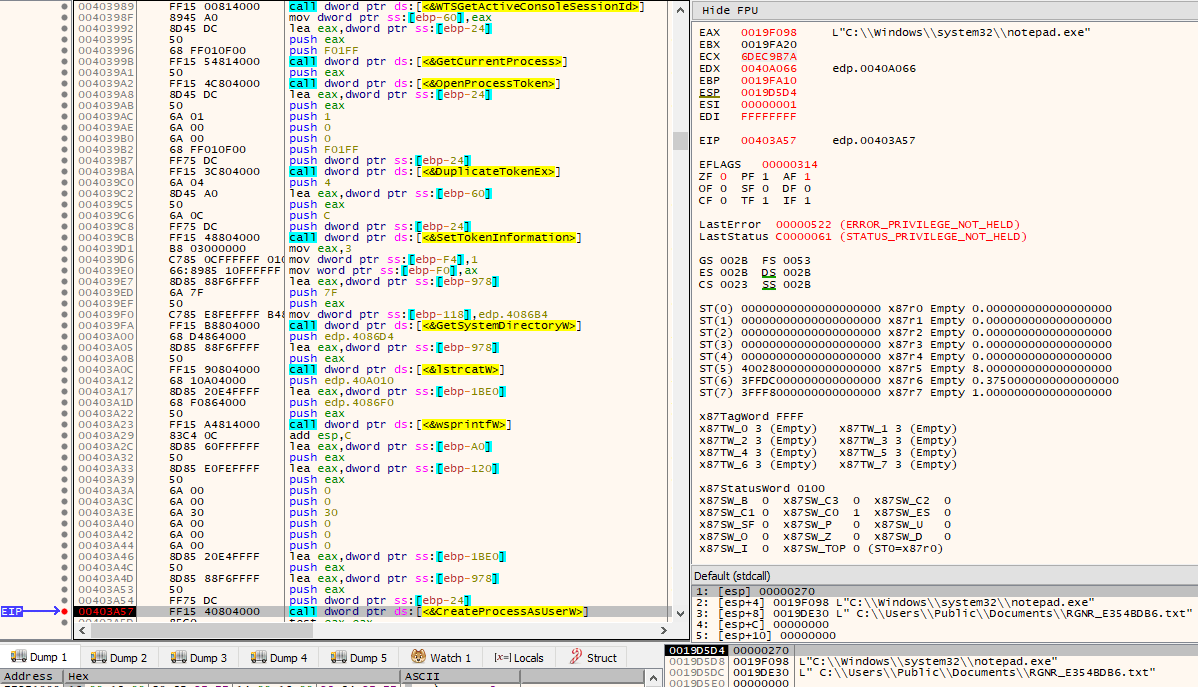Screen dimensions: 1198x687
Task: Click the Watch 1 dog icon
Action: [x=419, y=656]
